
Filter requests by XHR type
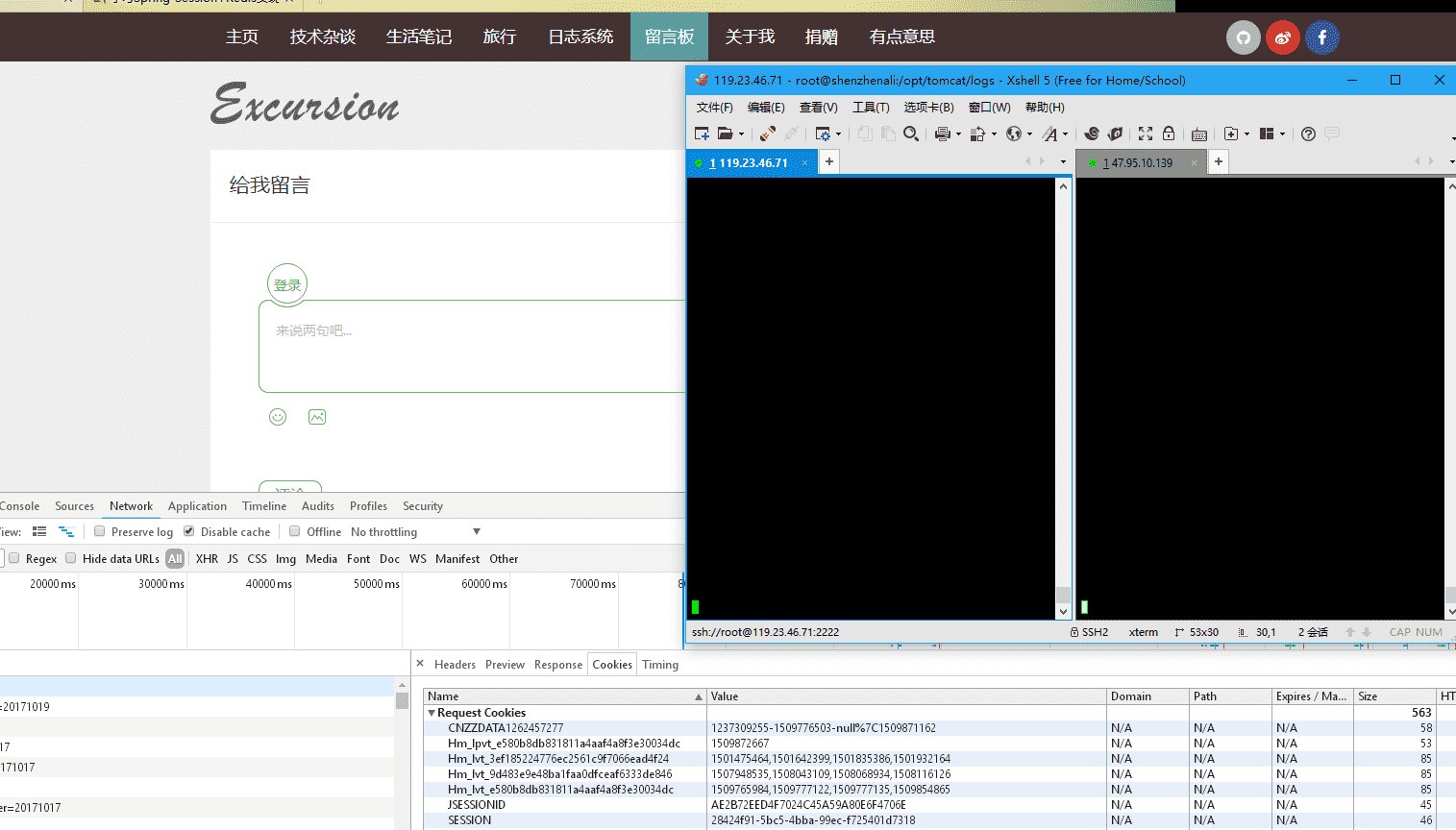[207, 559]
